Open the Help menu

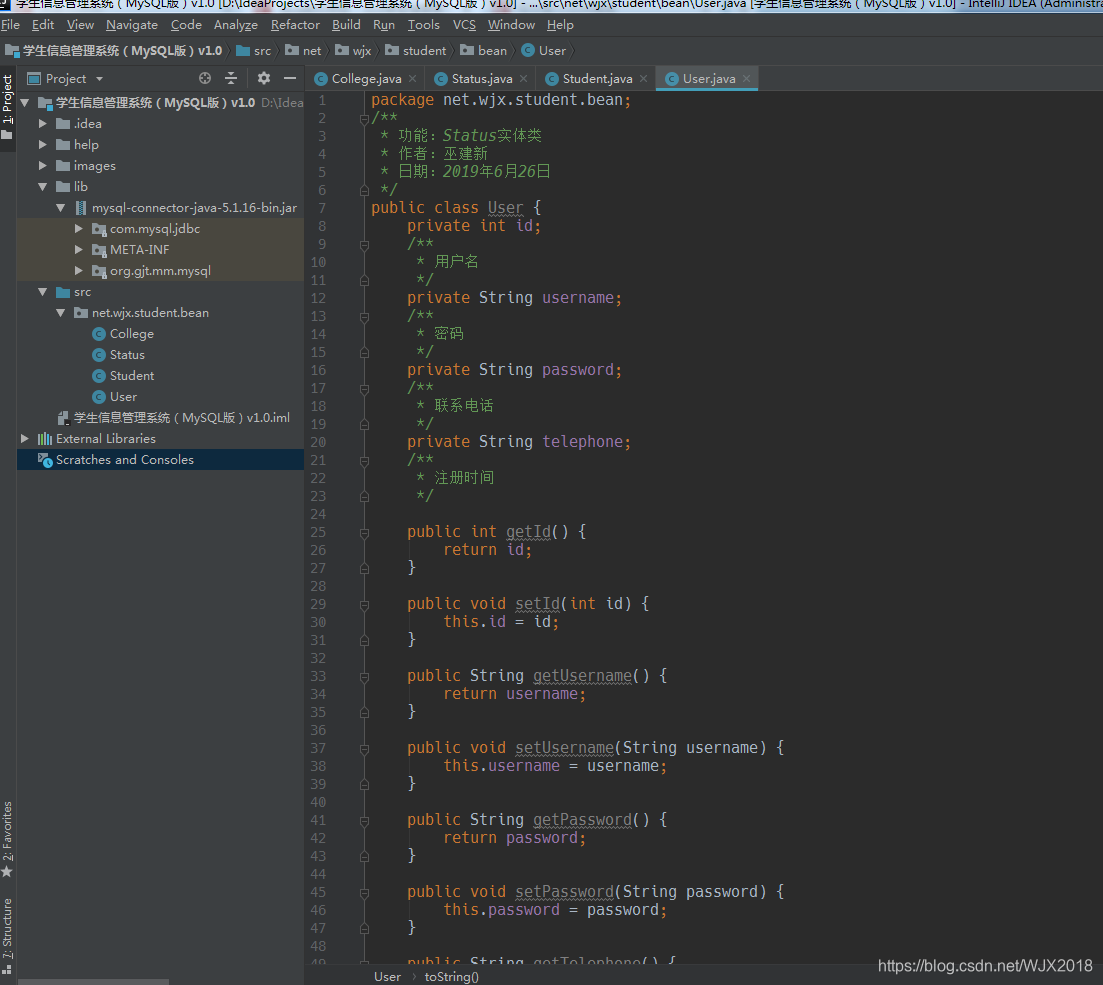click(561, 25)
